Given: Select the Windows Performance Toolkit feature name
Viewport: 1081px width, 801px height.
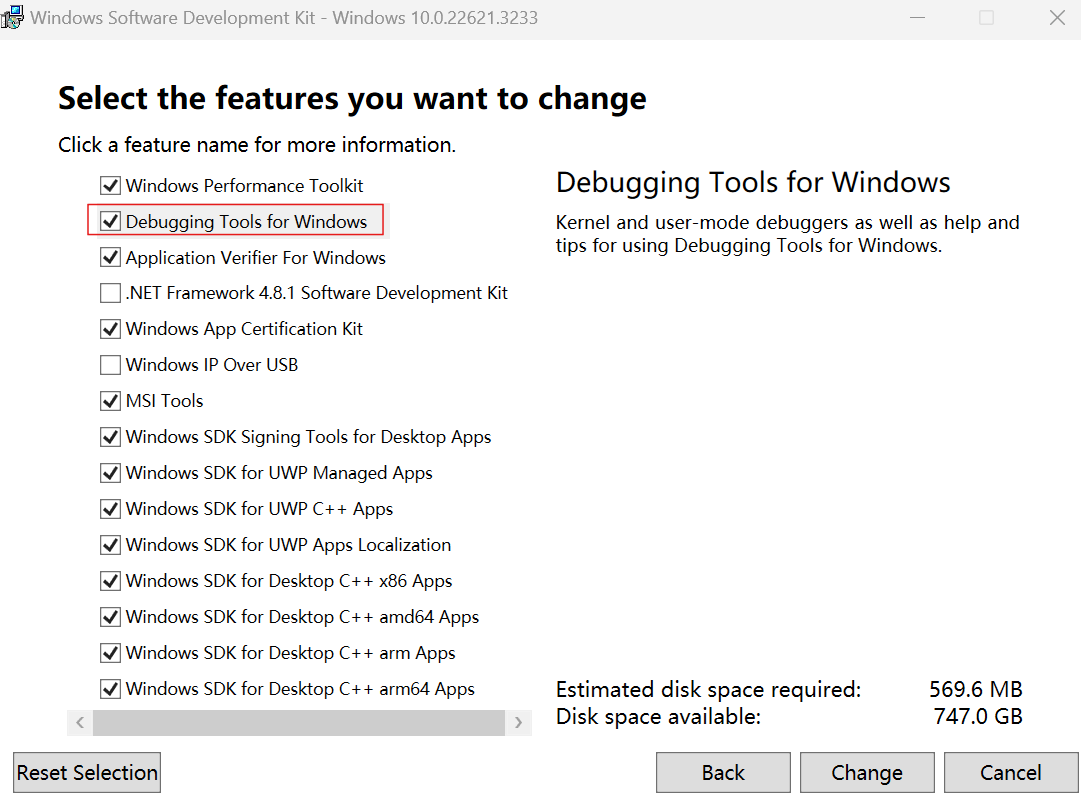Looking at the screenshot, I should point(244,185).
